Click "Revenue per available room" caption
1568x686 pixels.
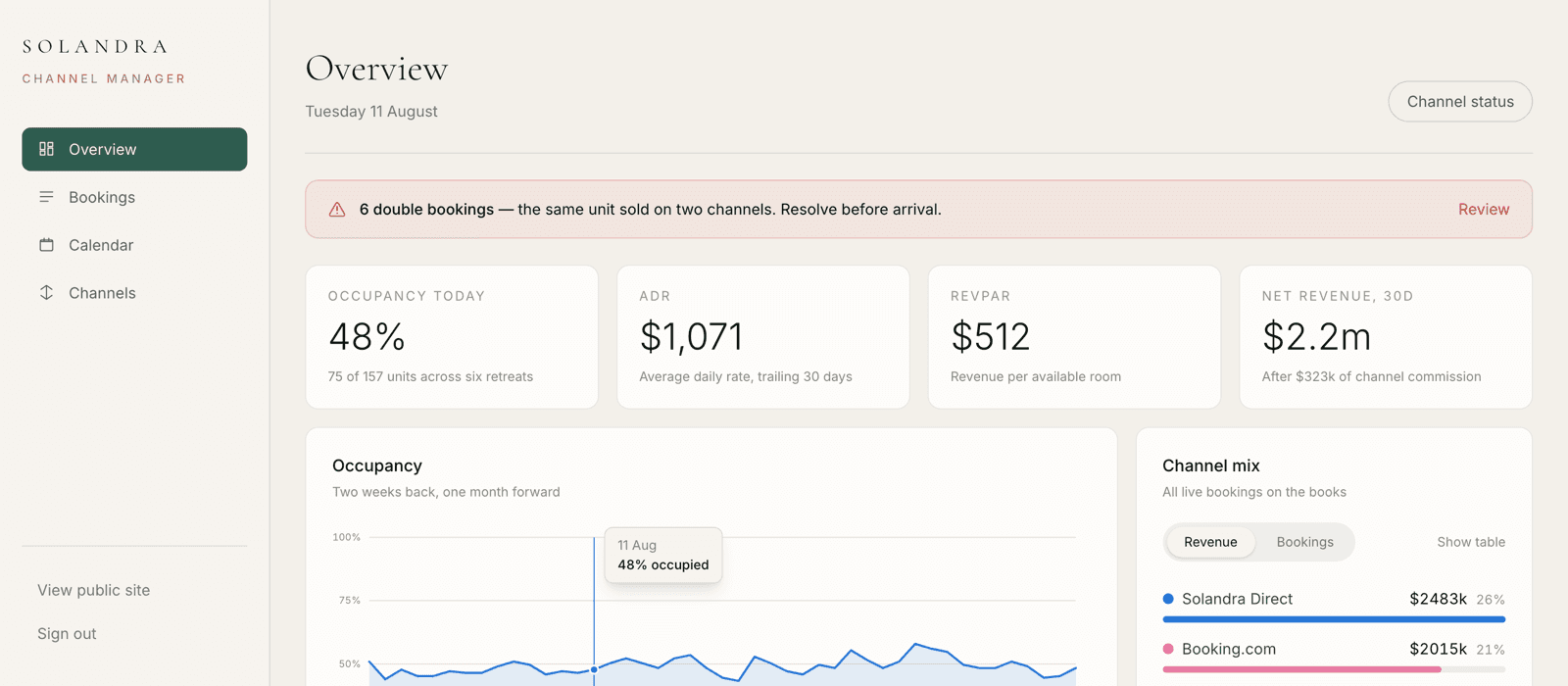click(x=1036, y=376)
